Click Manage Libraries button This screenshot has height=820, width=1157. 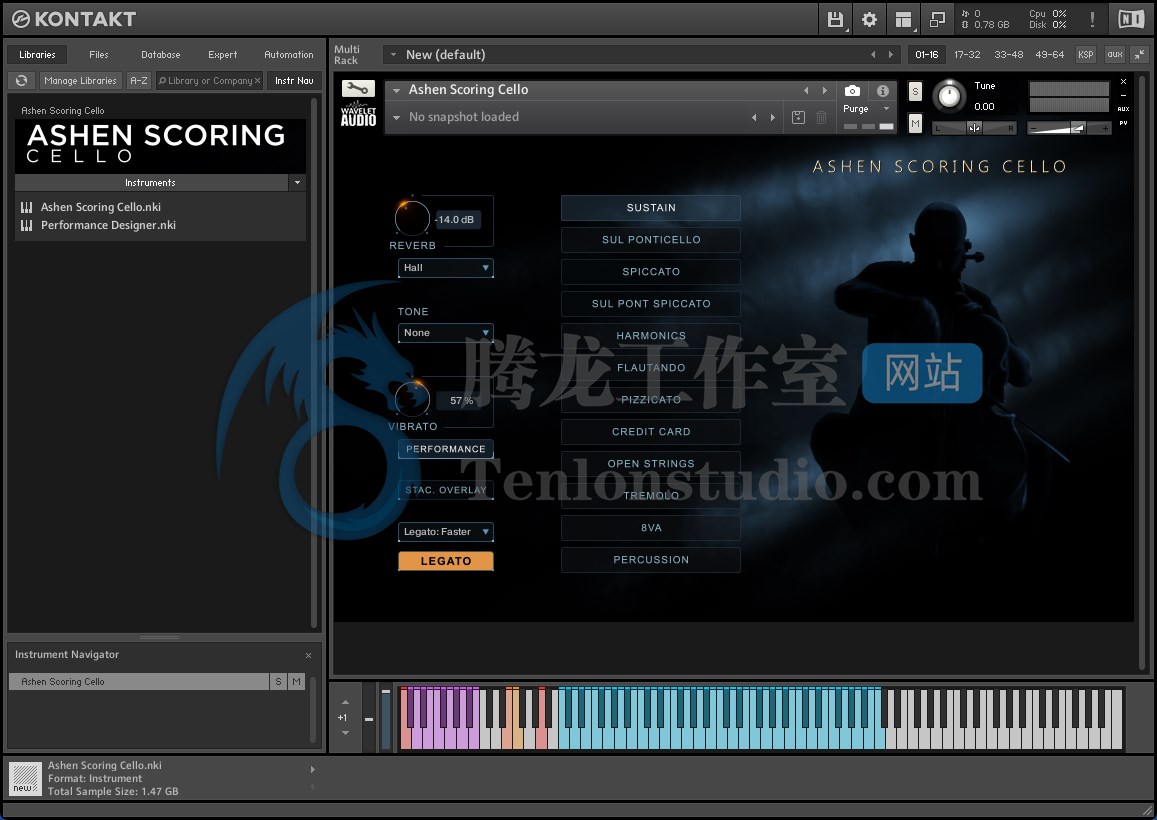point(80,80)
